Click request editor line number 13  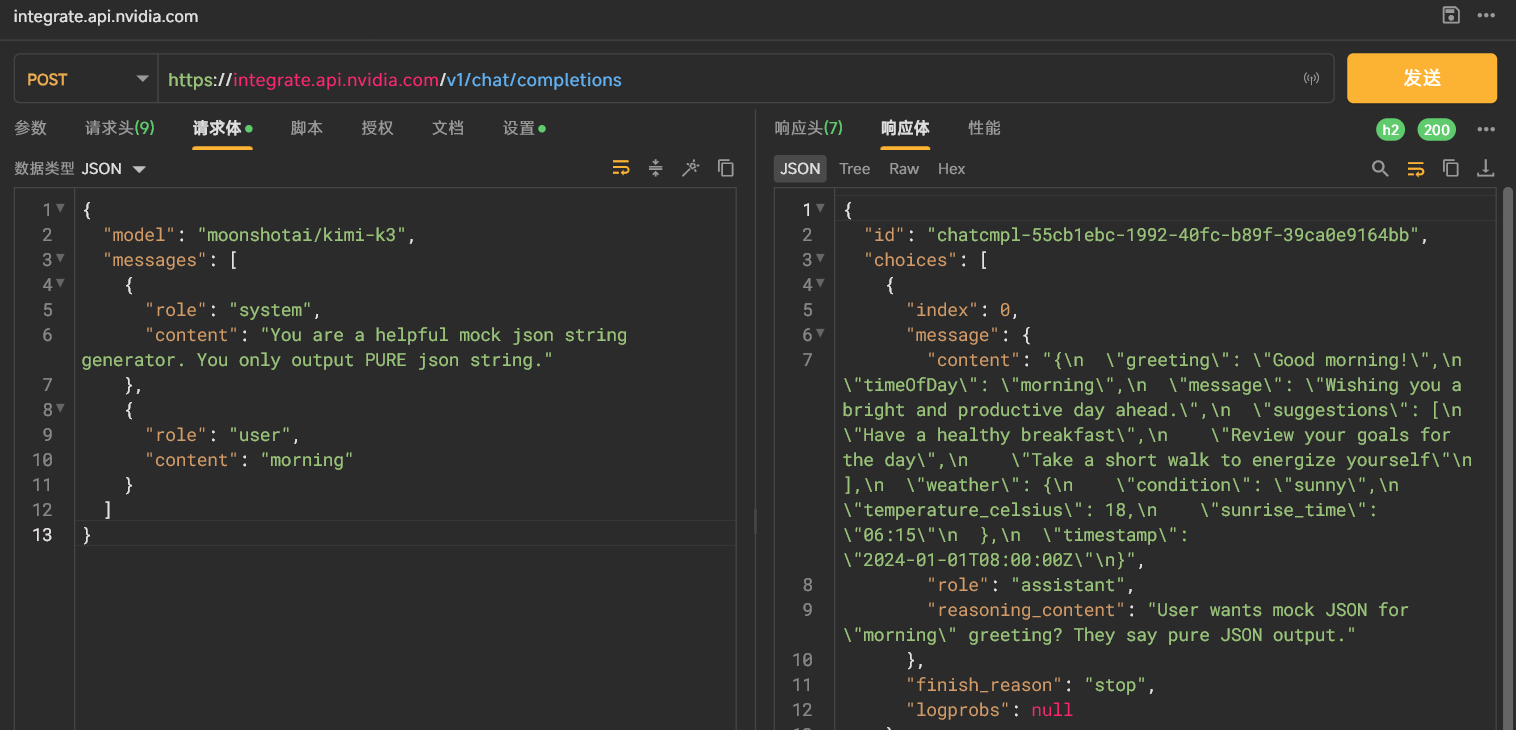[42, 535]
